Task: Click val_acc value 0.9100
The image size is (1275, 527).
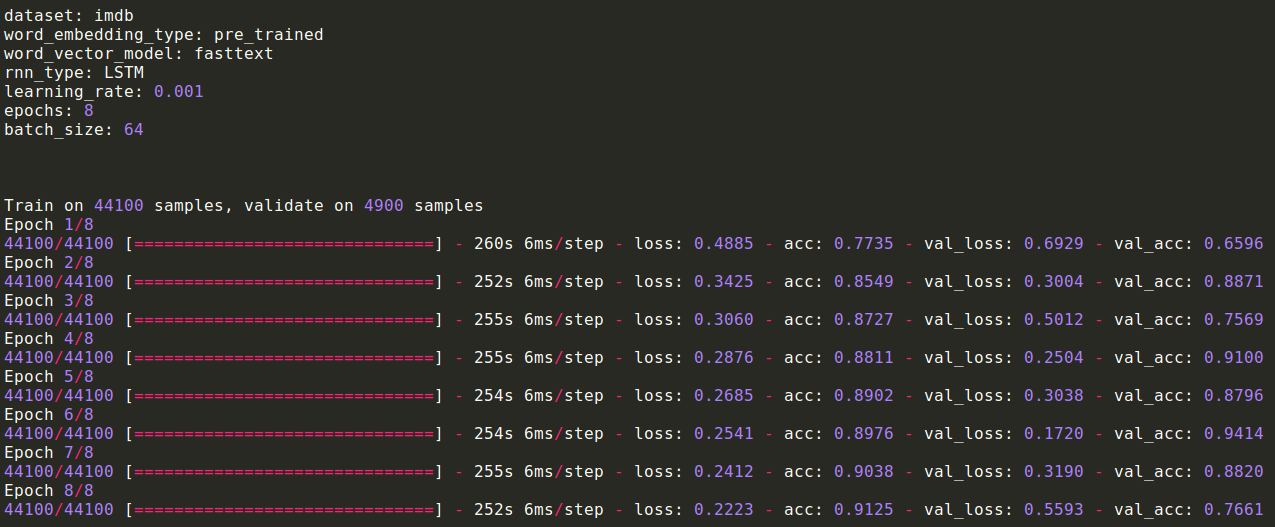Action: pos(1234,357)
